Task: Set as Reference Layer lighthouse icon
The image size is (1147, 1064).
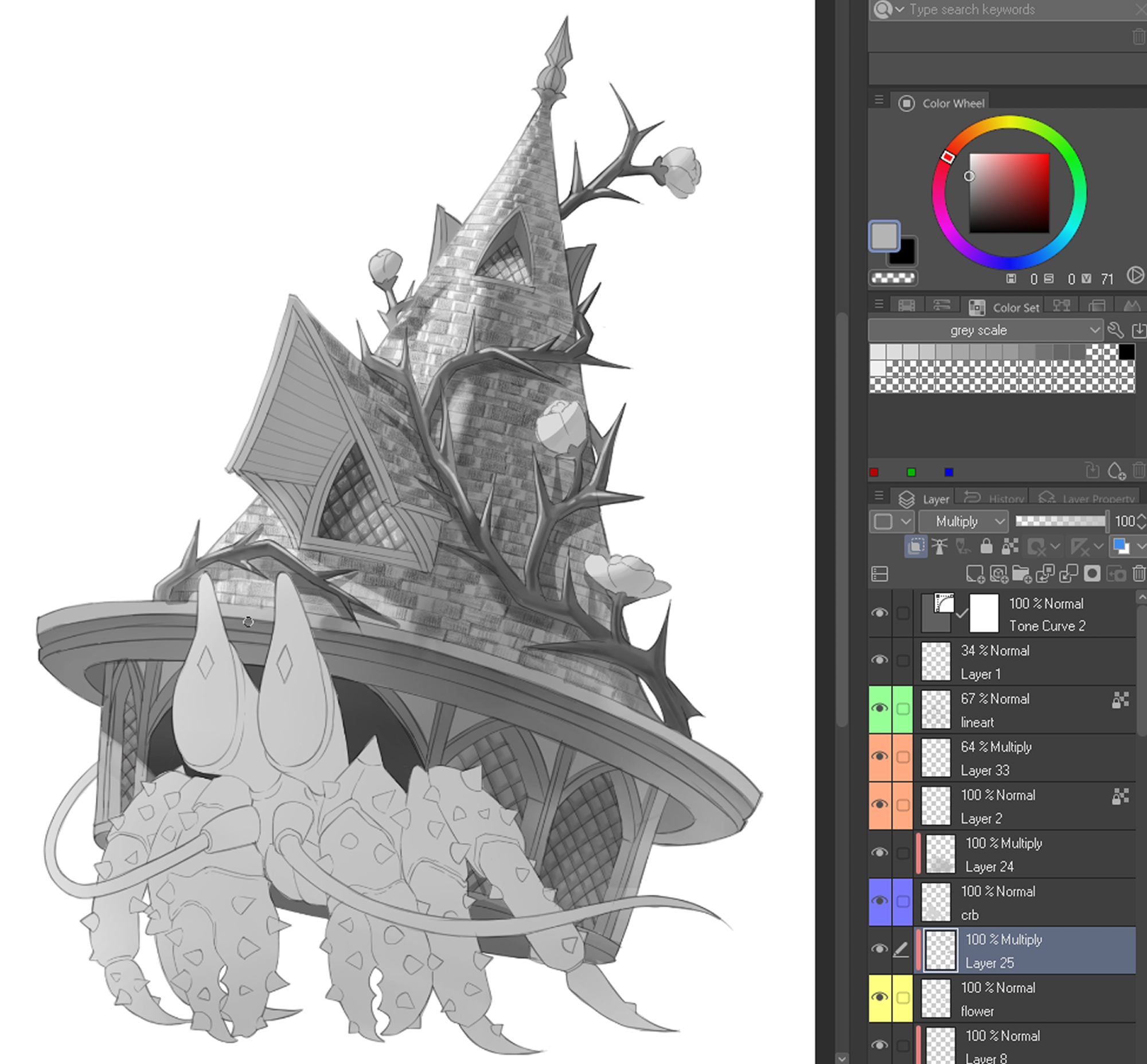Action: coord(939,546)
